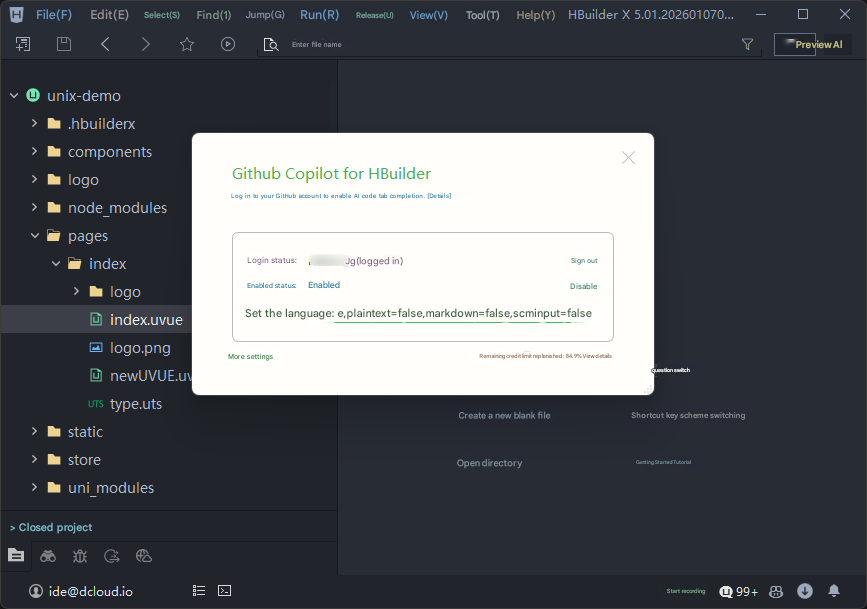Open the file search tool

pos(268,44)
